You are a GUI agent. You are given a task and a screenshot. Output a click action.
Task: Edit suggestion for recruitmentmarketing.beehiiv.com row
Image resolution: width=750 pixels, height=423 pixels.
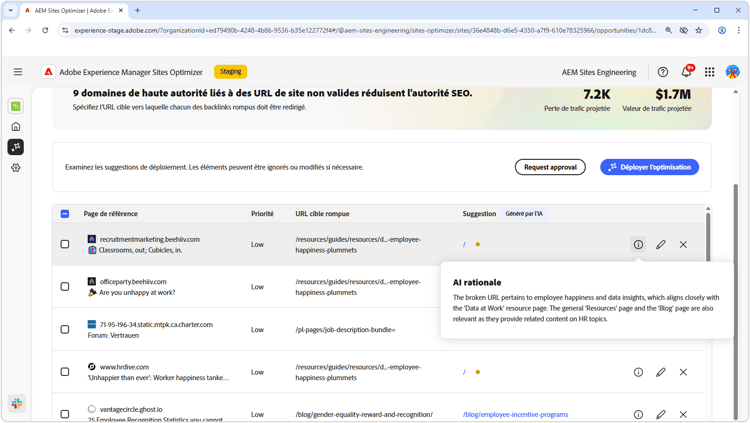pyautogui.click(x=661, y=245)
